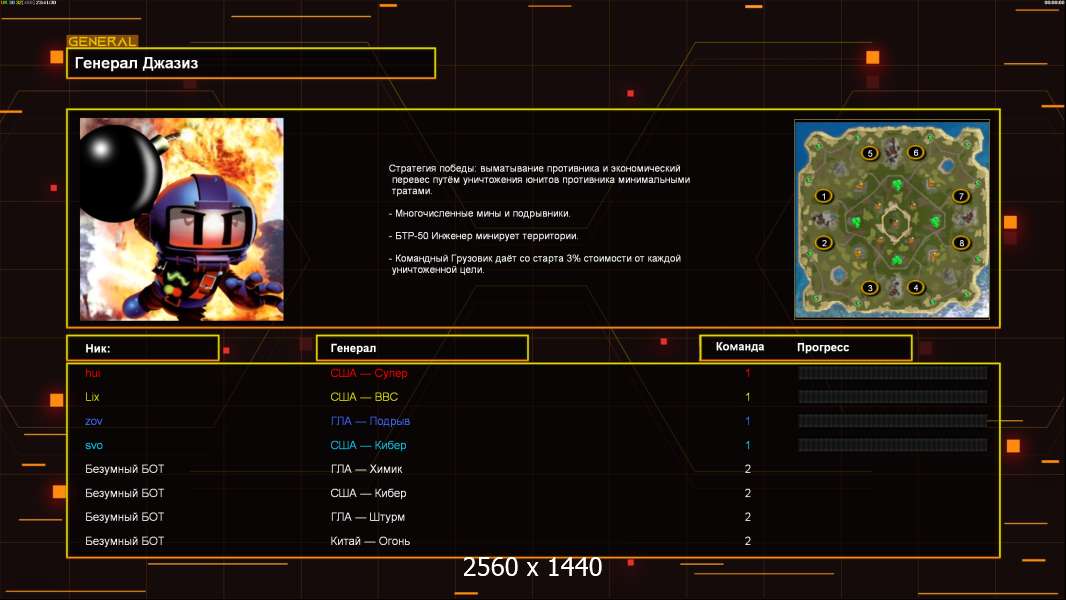Click the Генерал column header
The width and height of the screenshot is (1066, 600).
point(421,348)
